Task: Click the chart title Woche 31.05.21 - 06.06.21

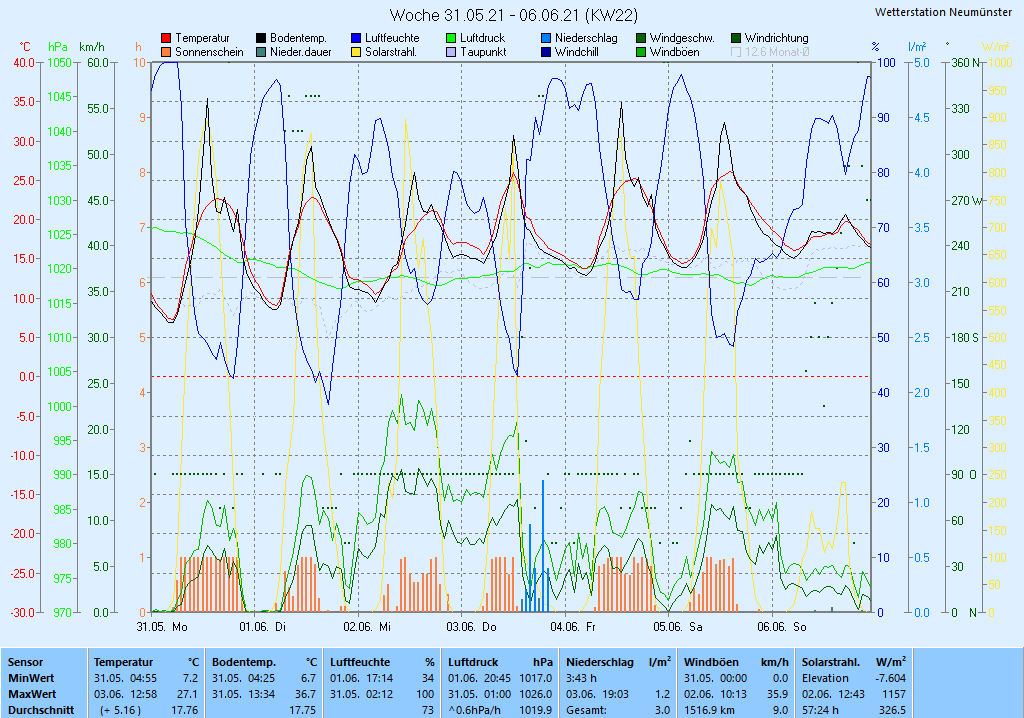Action: tap(511, 15)
